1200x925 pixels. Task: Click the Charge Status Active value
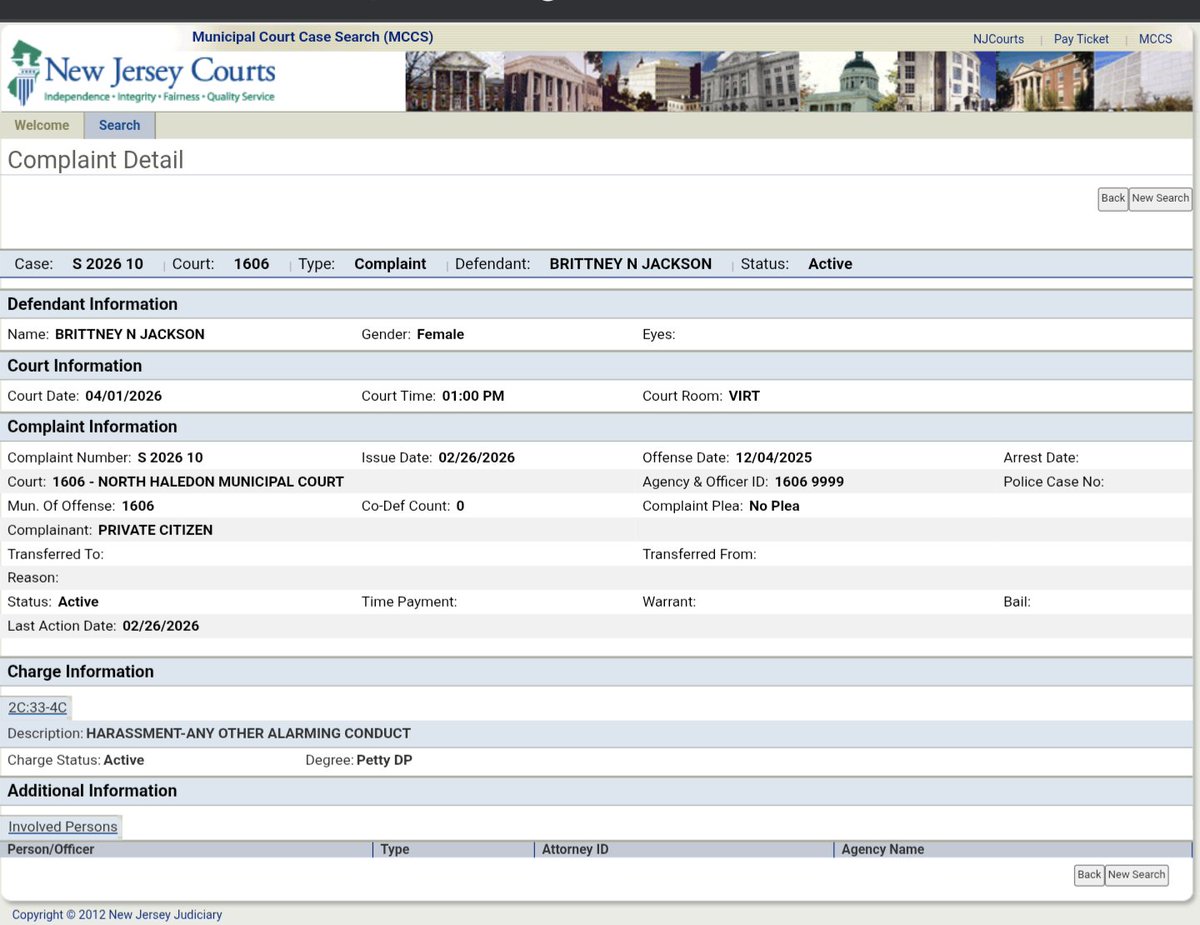(x=124, y=760)
